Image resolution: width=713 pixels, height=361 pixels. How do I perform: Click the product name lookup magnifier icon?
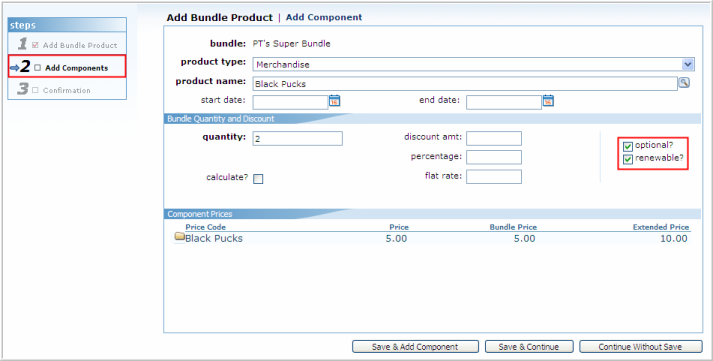coord(684,82)
